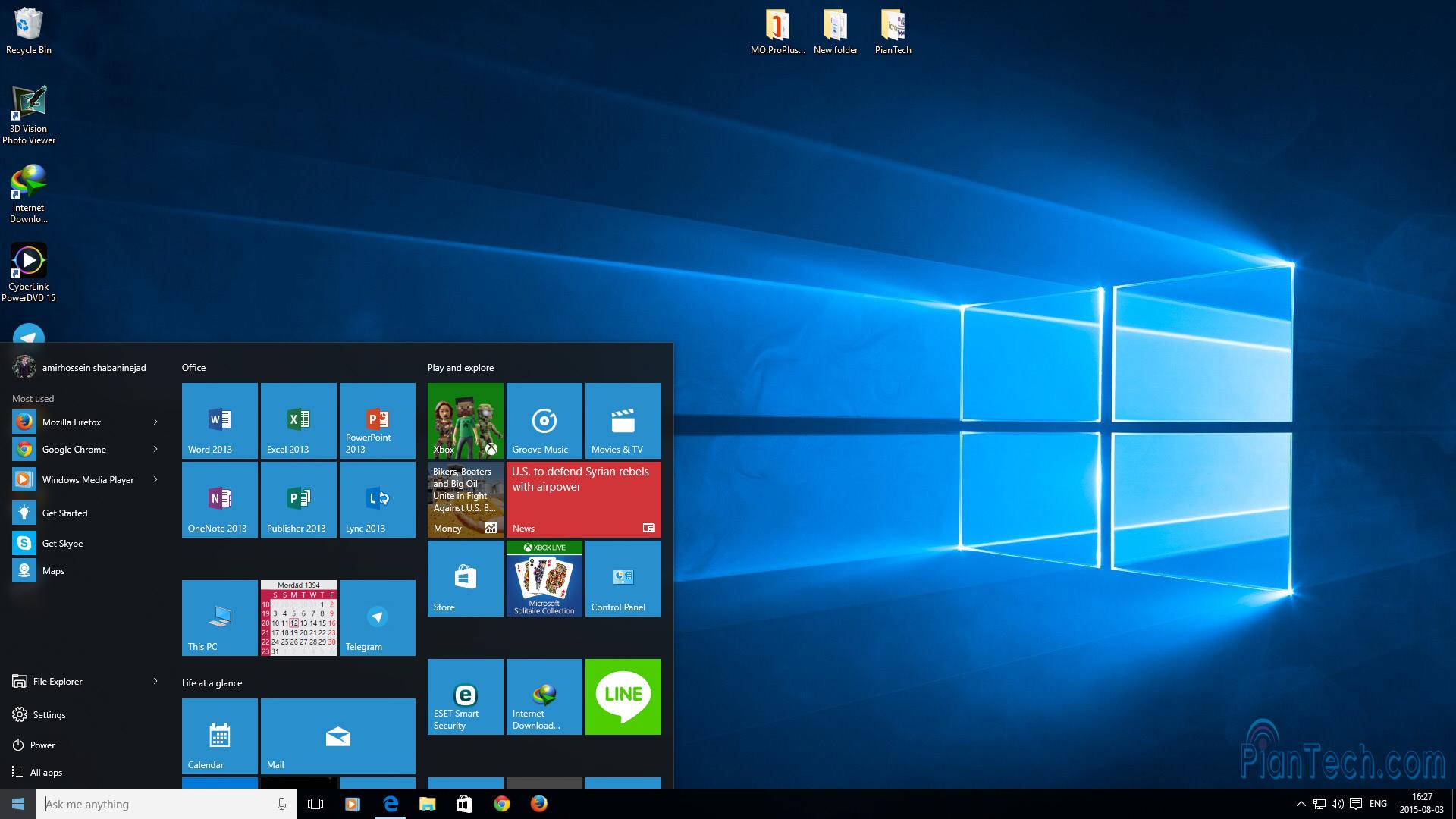Click the volume speaker tray icon
Image resolution: width=1456 pixels, height=819 pixels.
(1338, 804)
